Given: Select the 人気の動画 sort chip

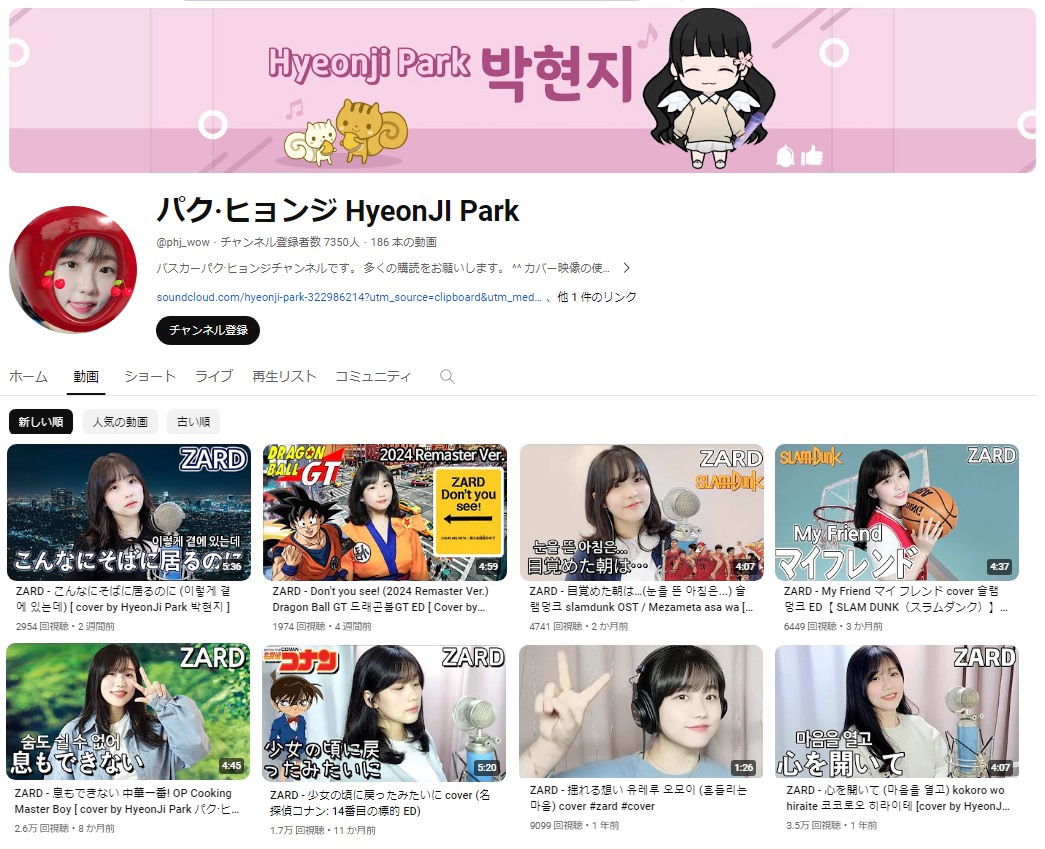Looking at the screenshot, I should tap(120, 422).
